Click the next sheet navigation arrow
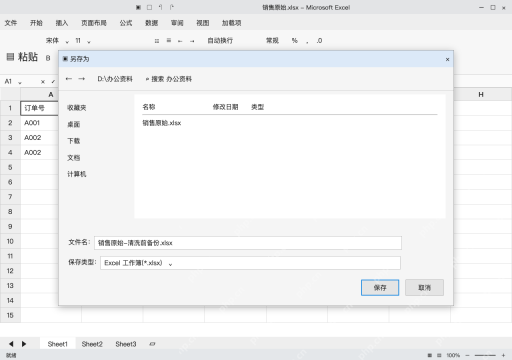 [24, 344]
